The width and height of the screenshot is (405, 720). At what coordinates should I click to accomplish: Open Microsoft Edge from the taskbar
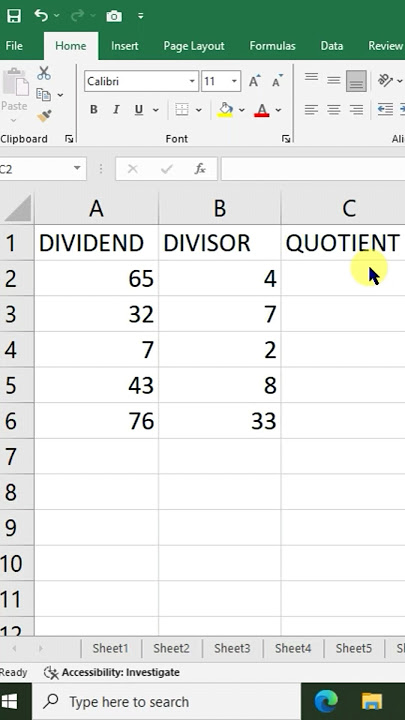(326, 701)
